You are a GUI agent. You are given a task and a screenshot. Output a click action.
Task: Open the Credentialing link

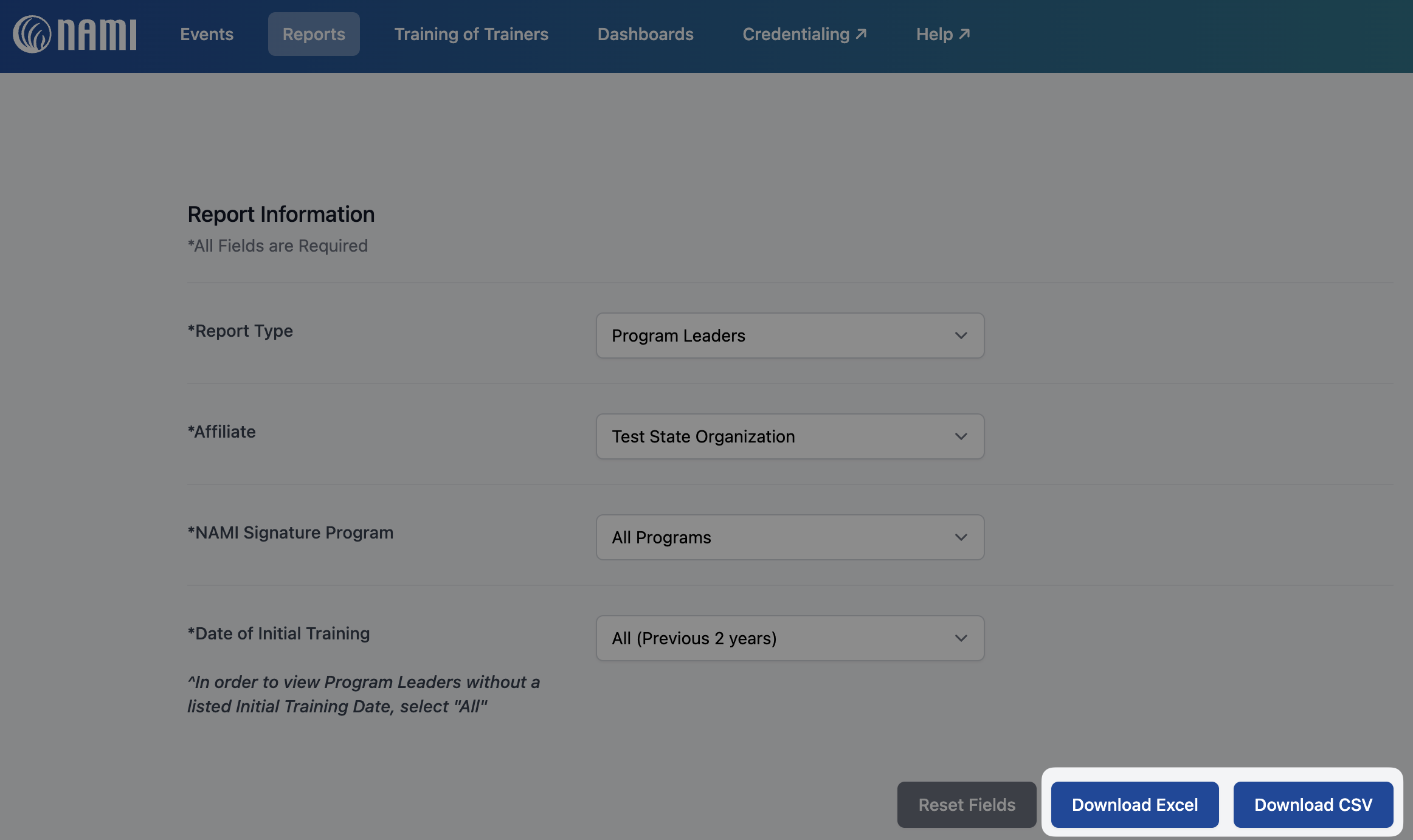point(795,34)
